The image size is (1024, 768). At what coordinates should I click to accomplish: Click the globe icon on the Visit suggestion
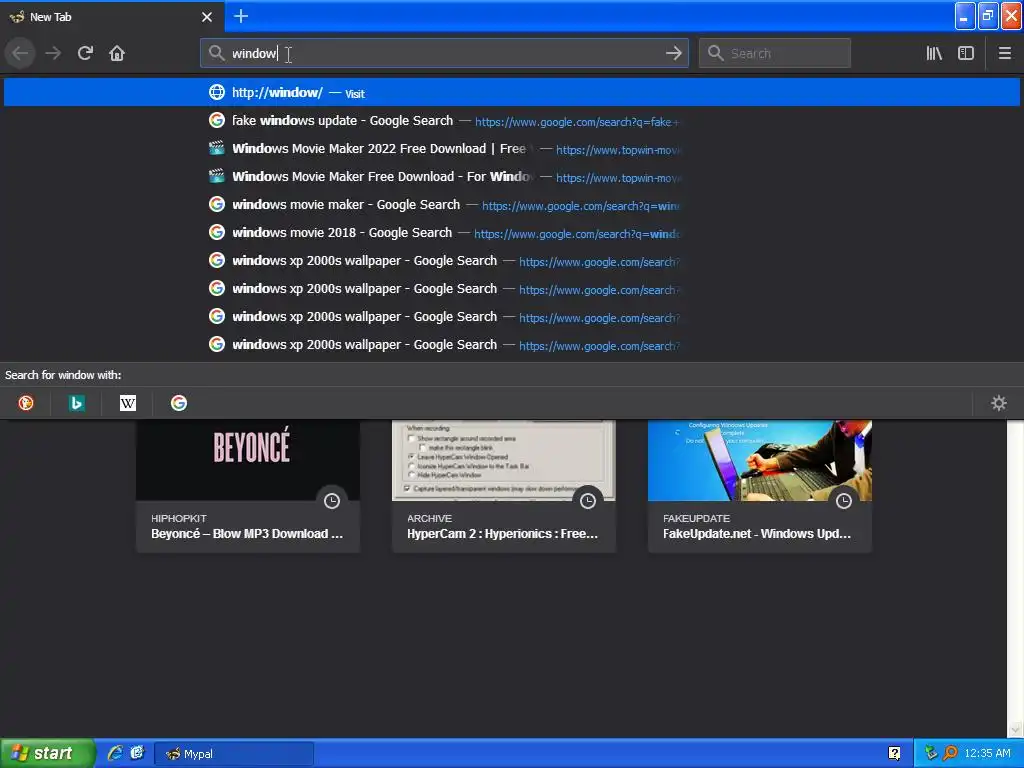217,92
